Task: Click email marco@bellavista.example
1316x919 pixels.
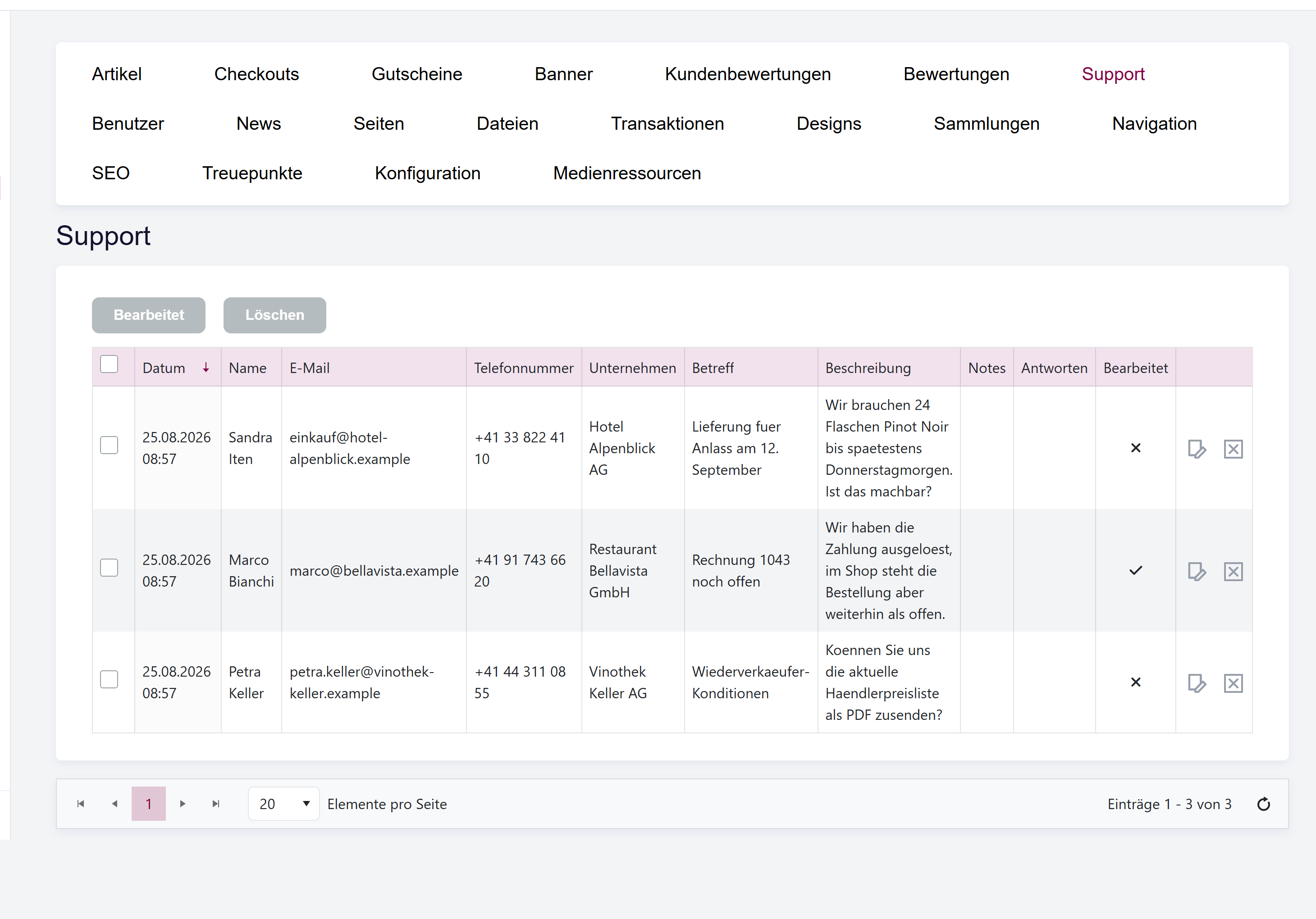Action: point(374,571)
